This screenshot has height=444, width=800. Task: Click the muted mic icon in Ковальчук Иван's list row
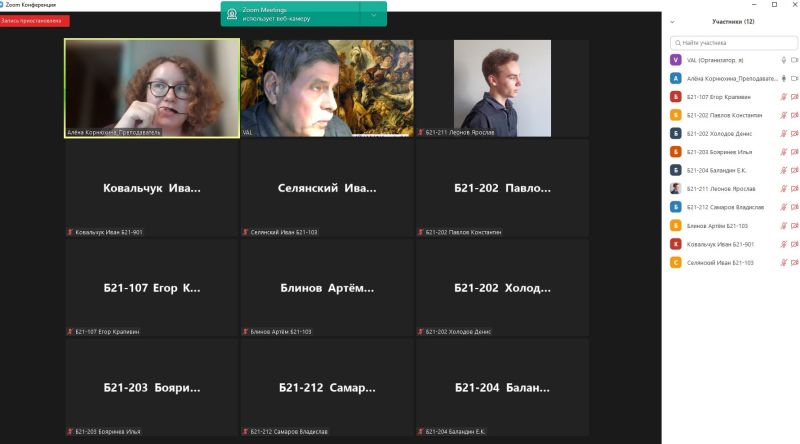[x=784, y=244]
